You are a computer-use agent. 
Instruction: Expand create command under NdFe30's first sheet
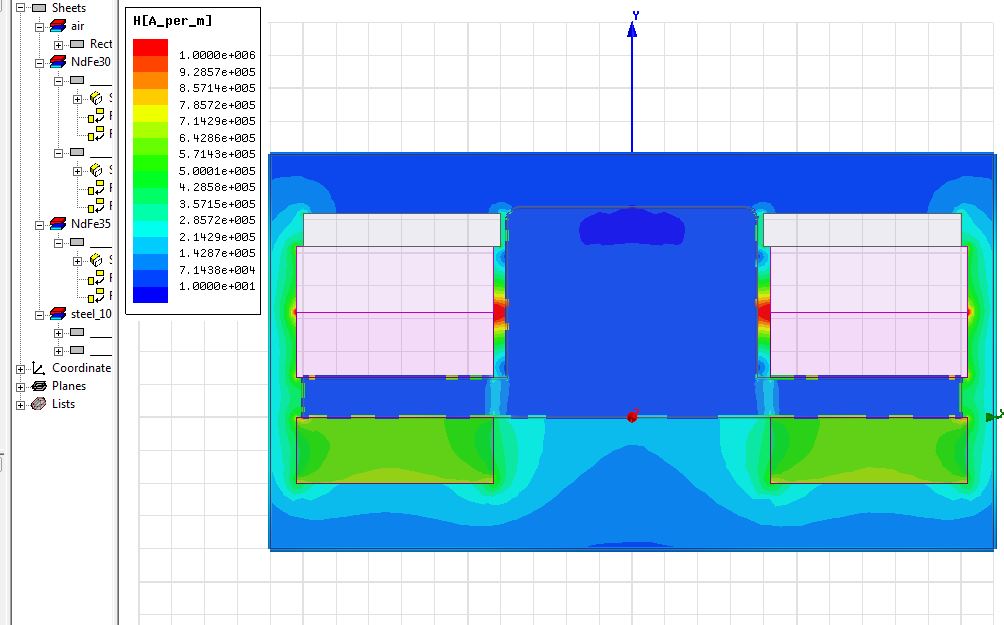pos(77,99)
